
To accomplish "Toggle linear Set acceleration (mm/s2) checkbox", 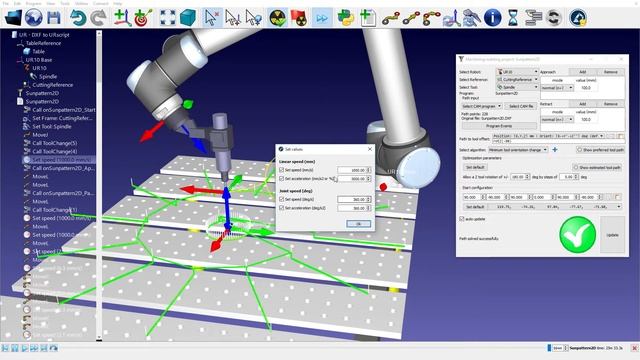I will pos(282,179).
